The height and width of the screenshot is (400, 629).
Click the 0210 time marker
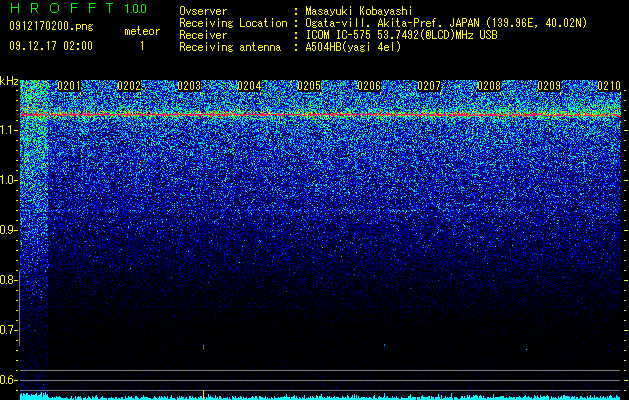point(609,86)
